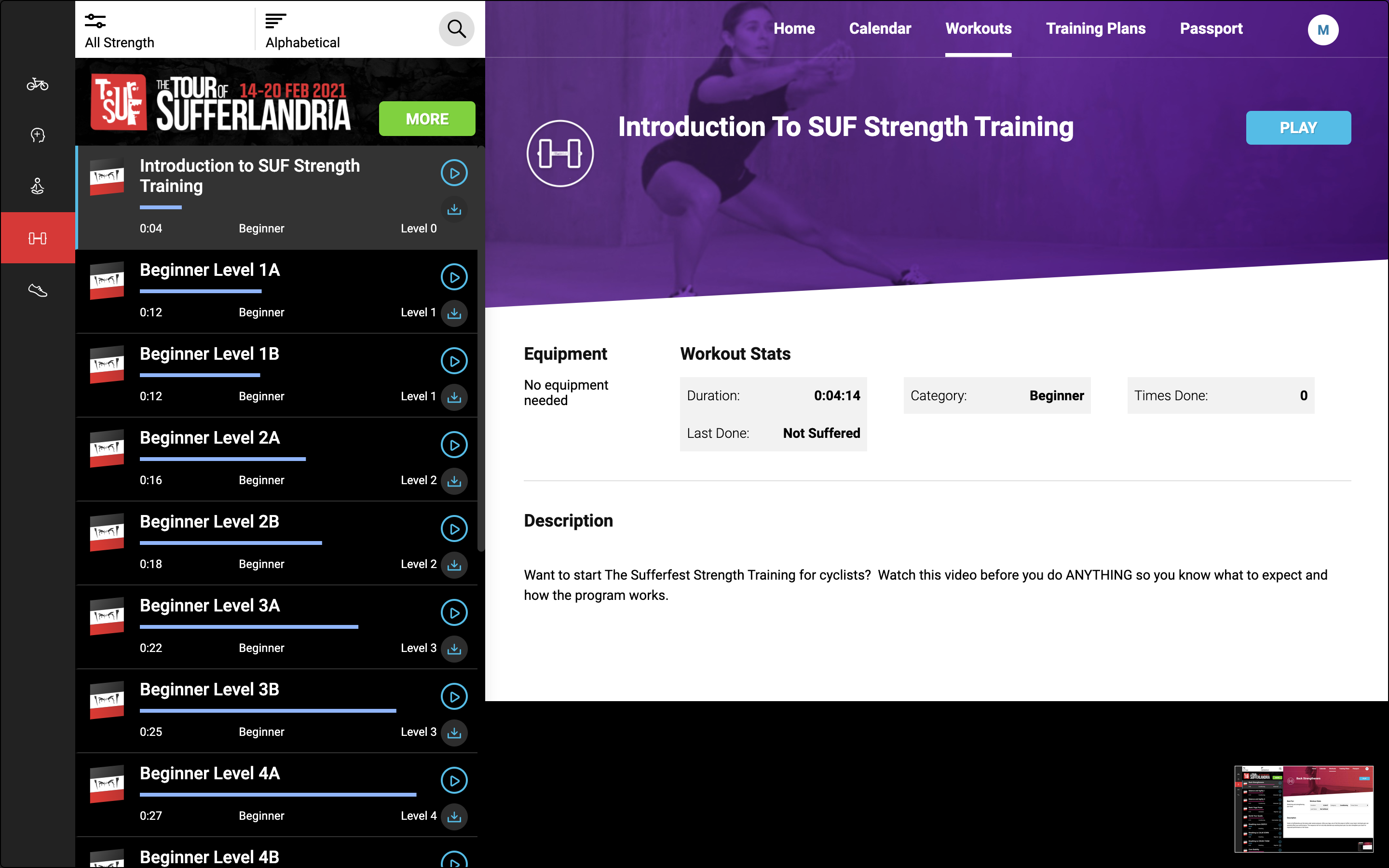Select the strength dumbbell sidebar icon

pyautogui.click(x=37, y=238)
